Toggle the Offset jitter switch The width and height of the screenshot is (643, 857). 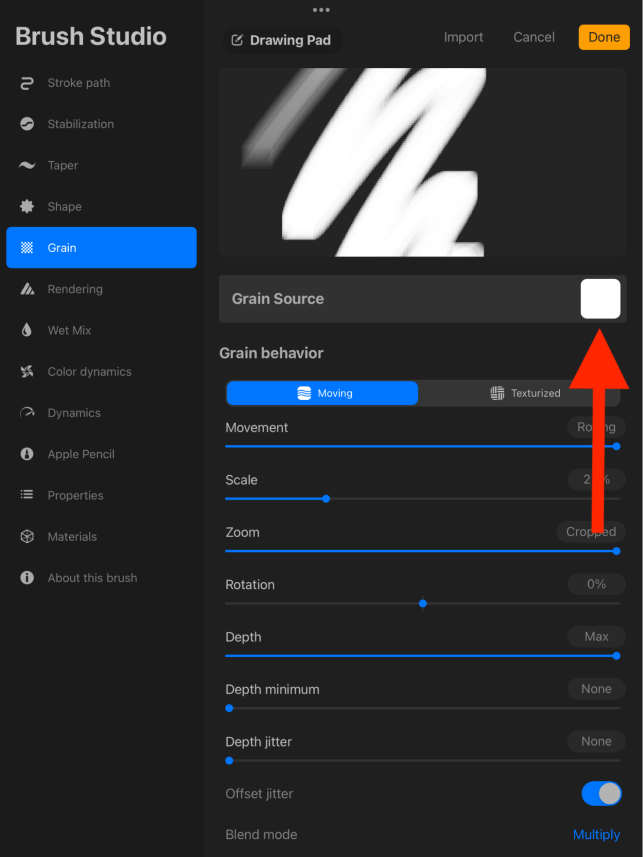(x=601, y=794)
